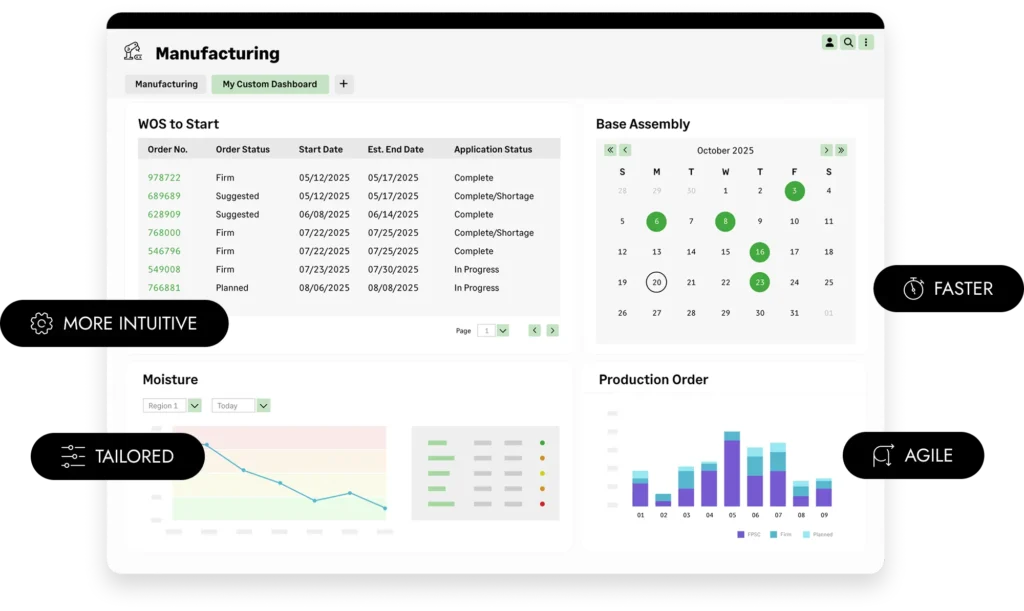
Task: Go to next month in calendar
Action: pyautogui.click(x=826, y=150)
